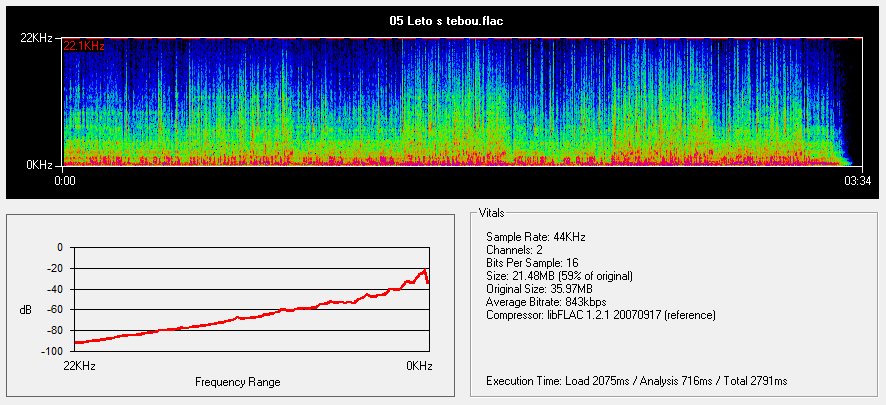Select the Average Bitrate: 843kbps line

pyautogui.click(x=547, y=302)
